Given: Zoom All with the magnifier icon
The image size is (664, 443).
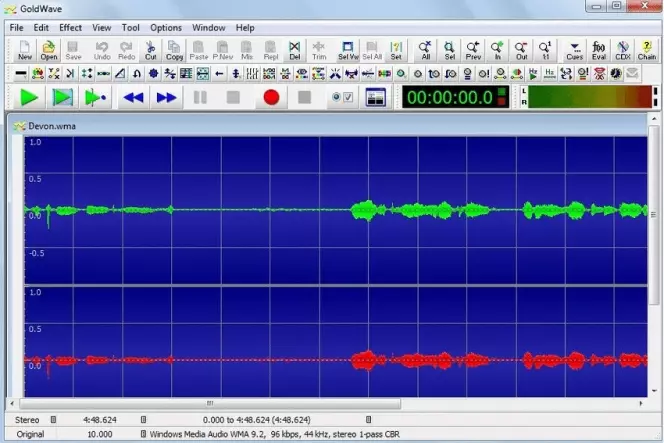Looking at the screenshot, I should (x=425, y=50).
